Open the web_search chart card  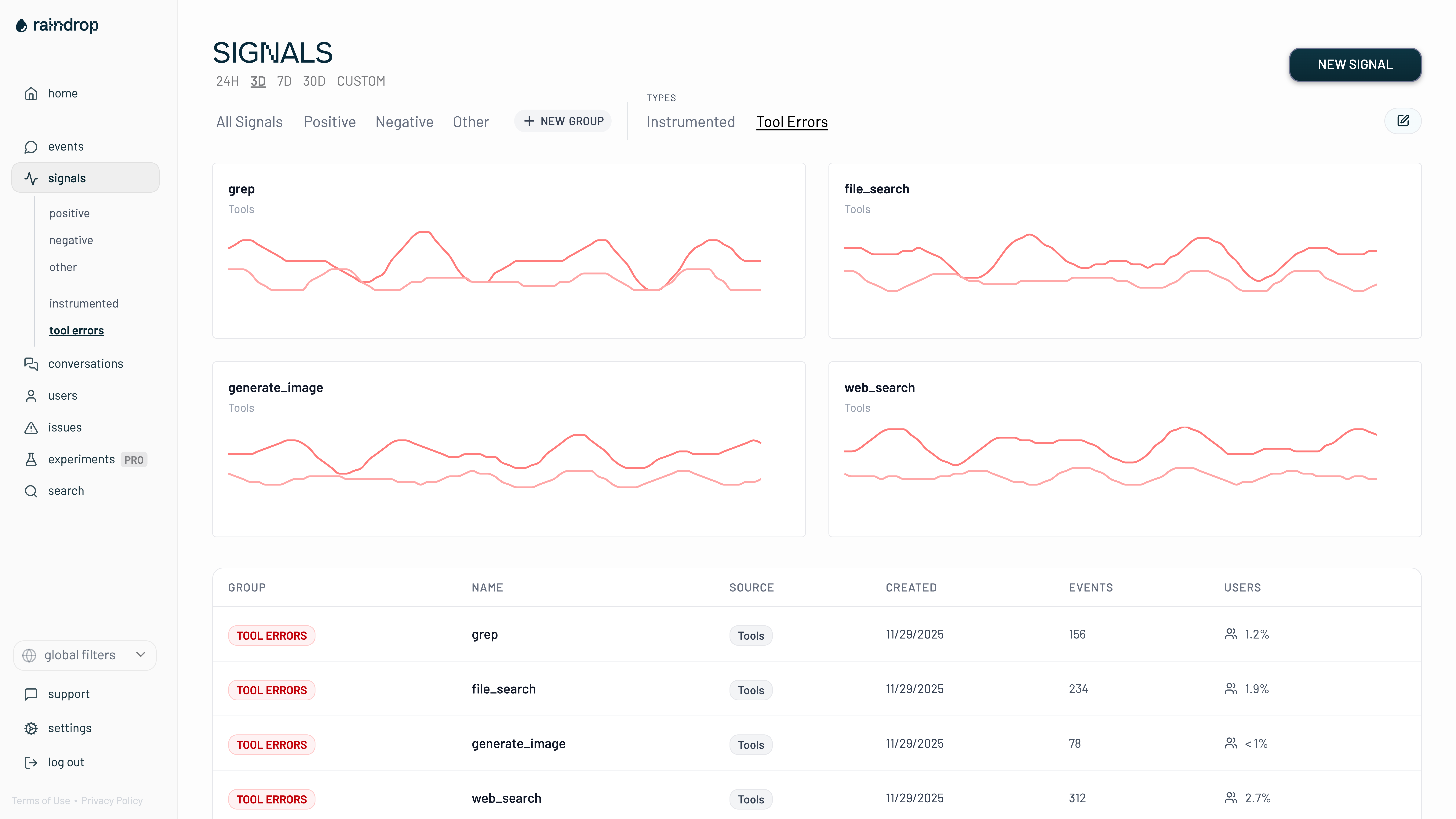click(x=1124, y=449)
